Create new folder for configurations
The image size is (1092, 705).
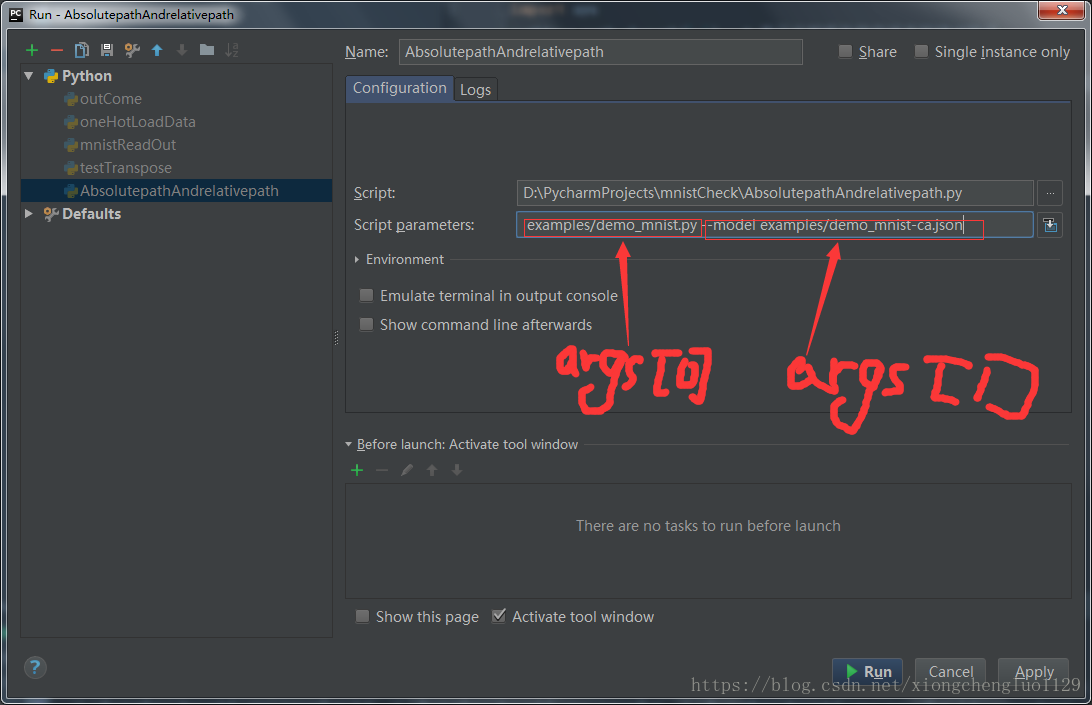(x=207, y=50)
